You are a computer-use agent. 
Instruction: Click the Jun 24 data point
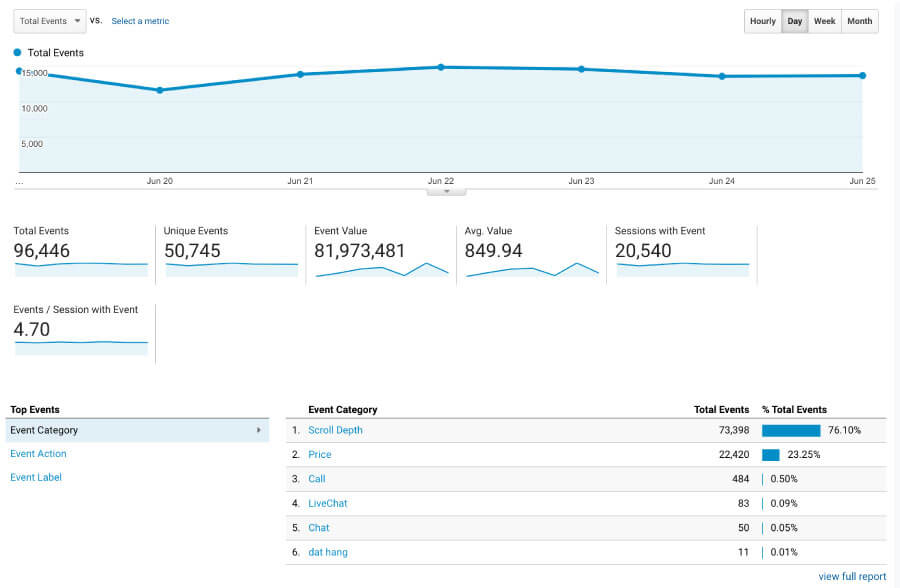coord(722,76)
